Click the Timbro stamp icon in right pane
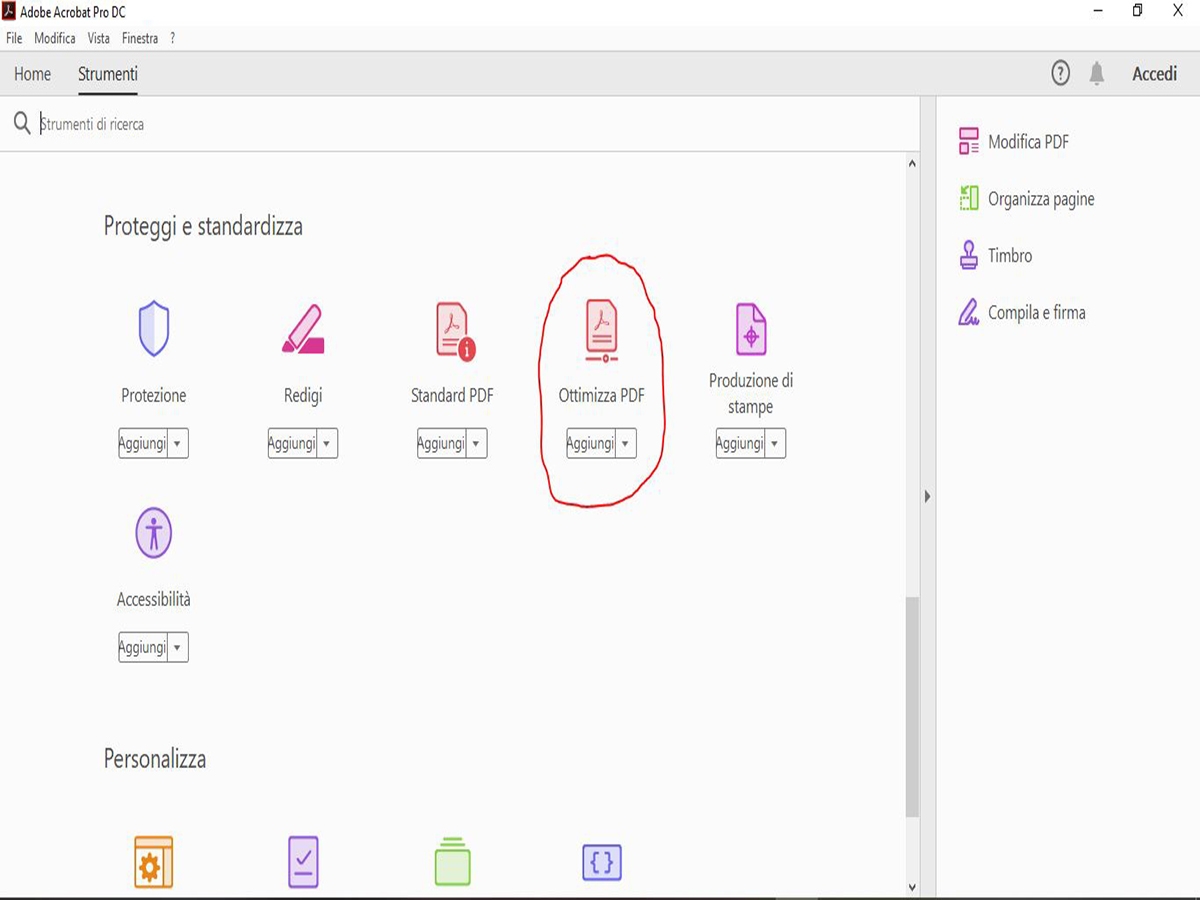Screen dimensions: 1200x900 (968, 255)
